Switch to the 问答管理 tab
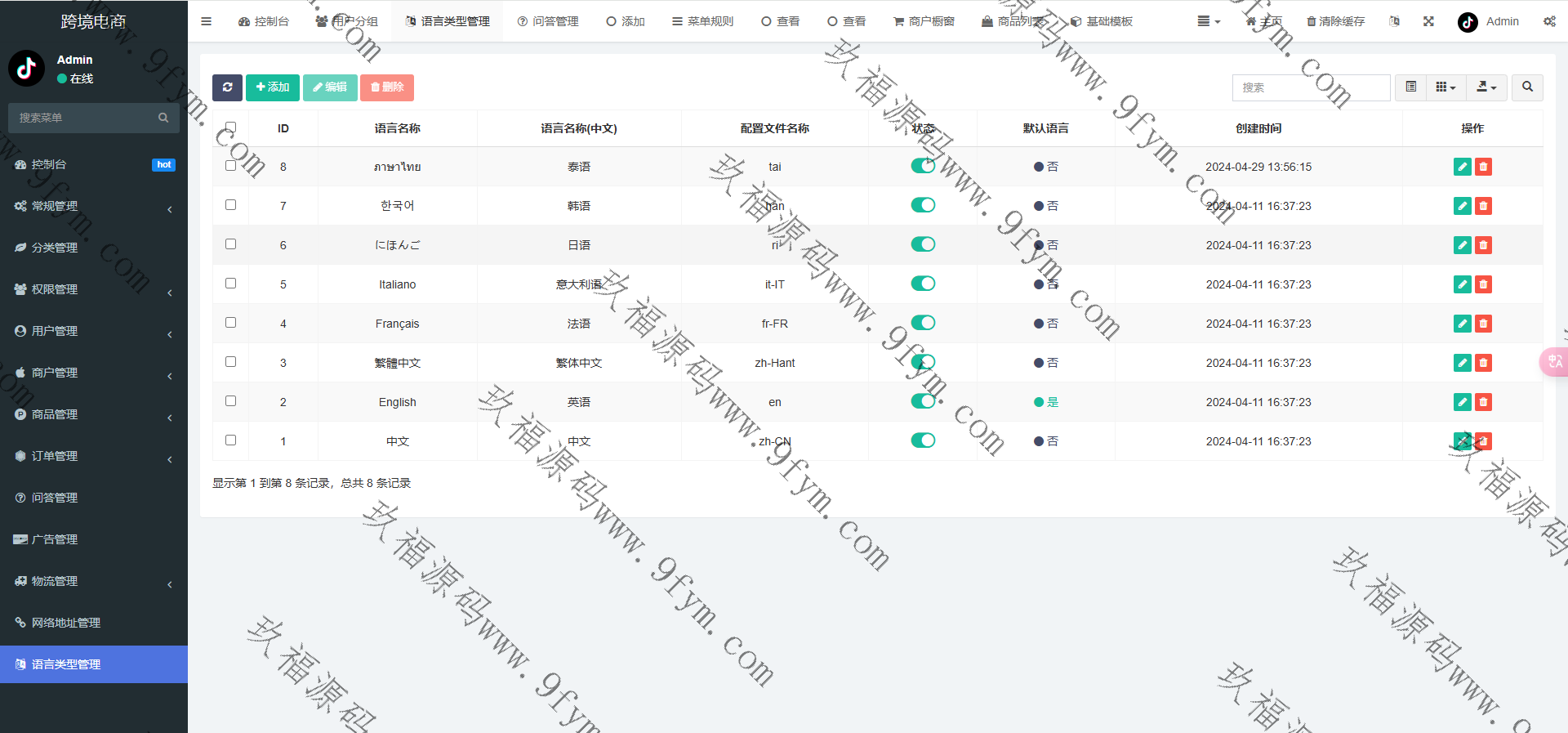This screenshot has height=733, width=1568. click(x=548, y=21)
